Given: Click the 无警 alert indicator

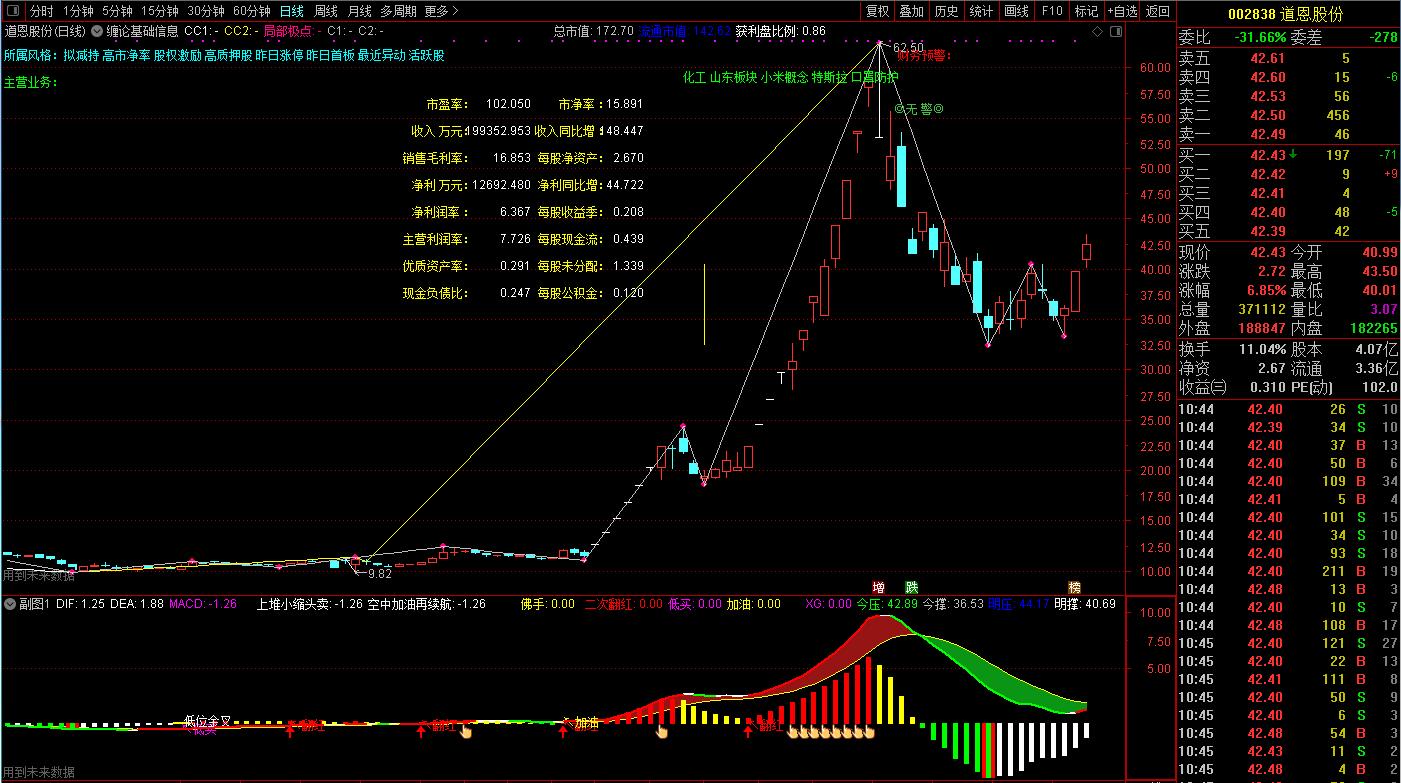Looking at the screenshot, I should coord(918,108).
